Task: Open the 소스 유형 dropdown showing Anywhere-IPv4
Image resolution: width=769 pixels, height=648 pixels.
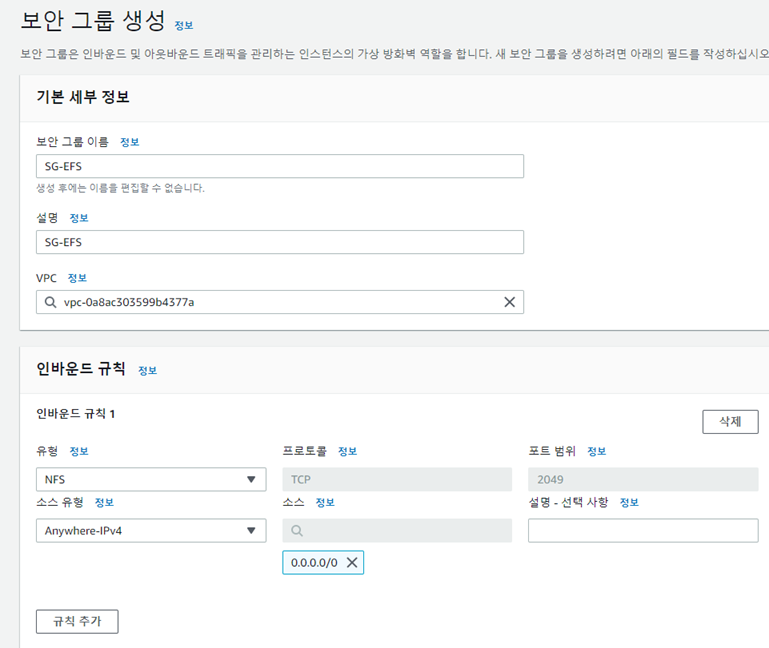Action: pos(151,531)
